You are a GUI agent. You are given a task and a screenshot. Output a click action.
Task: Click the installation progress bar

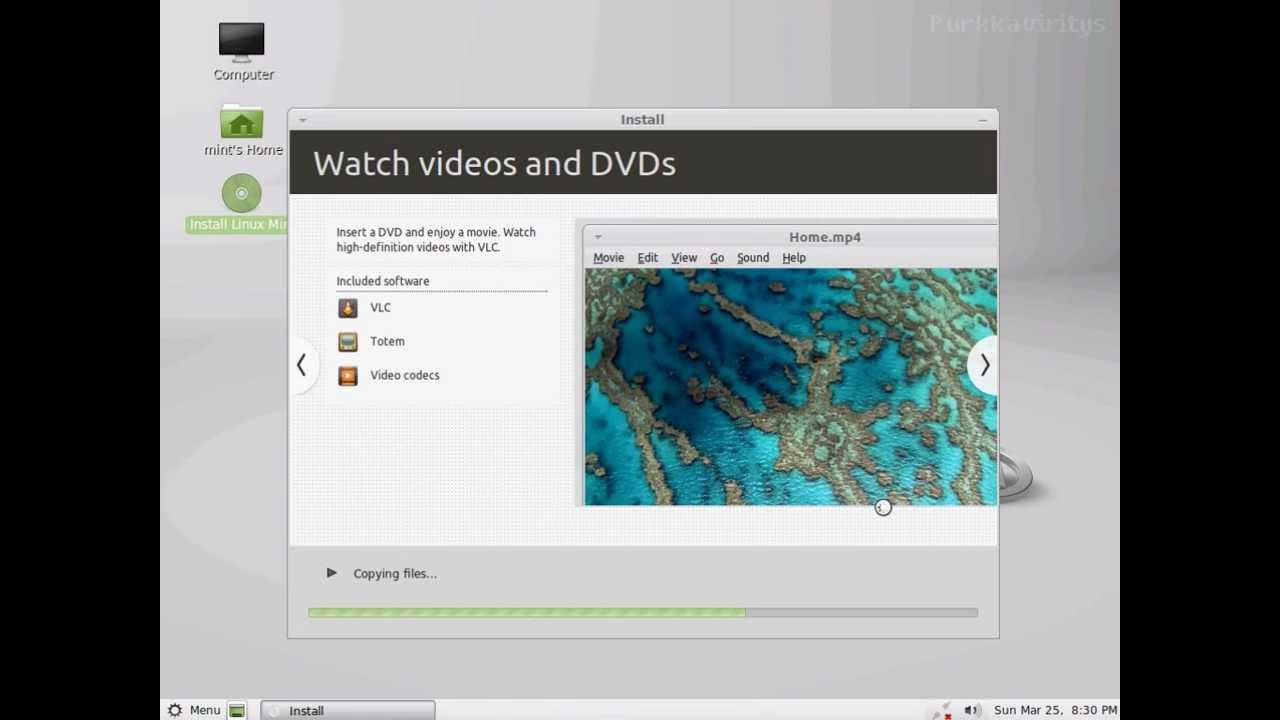[643, 612]
